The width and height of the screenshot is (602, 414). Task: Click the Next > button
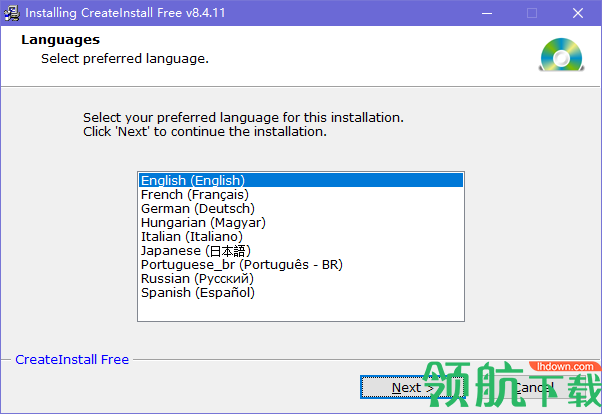click(412, 387)
